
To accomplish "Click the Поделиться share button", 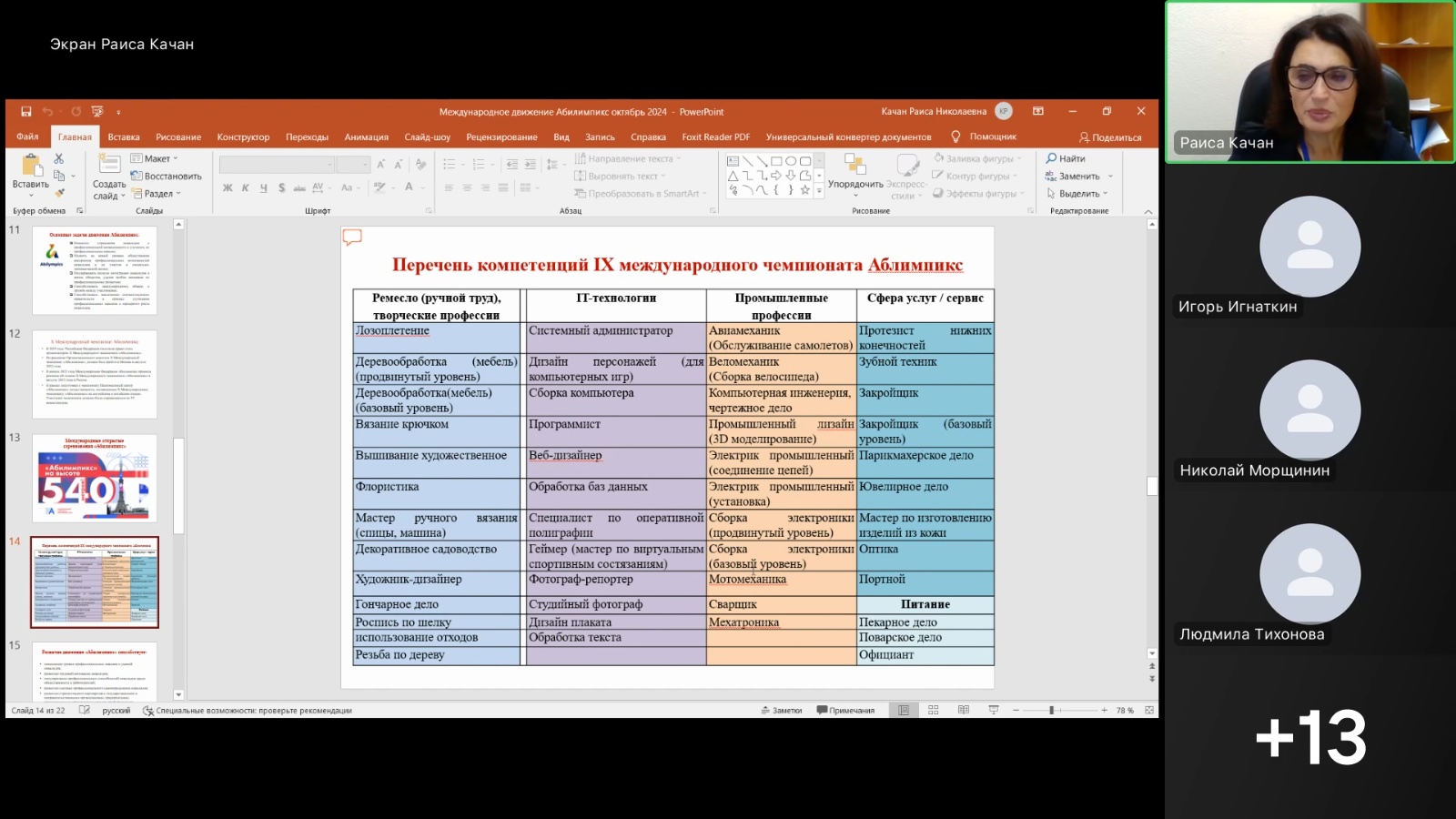I will click(1110, 137).
